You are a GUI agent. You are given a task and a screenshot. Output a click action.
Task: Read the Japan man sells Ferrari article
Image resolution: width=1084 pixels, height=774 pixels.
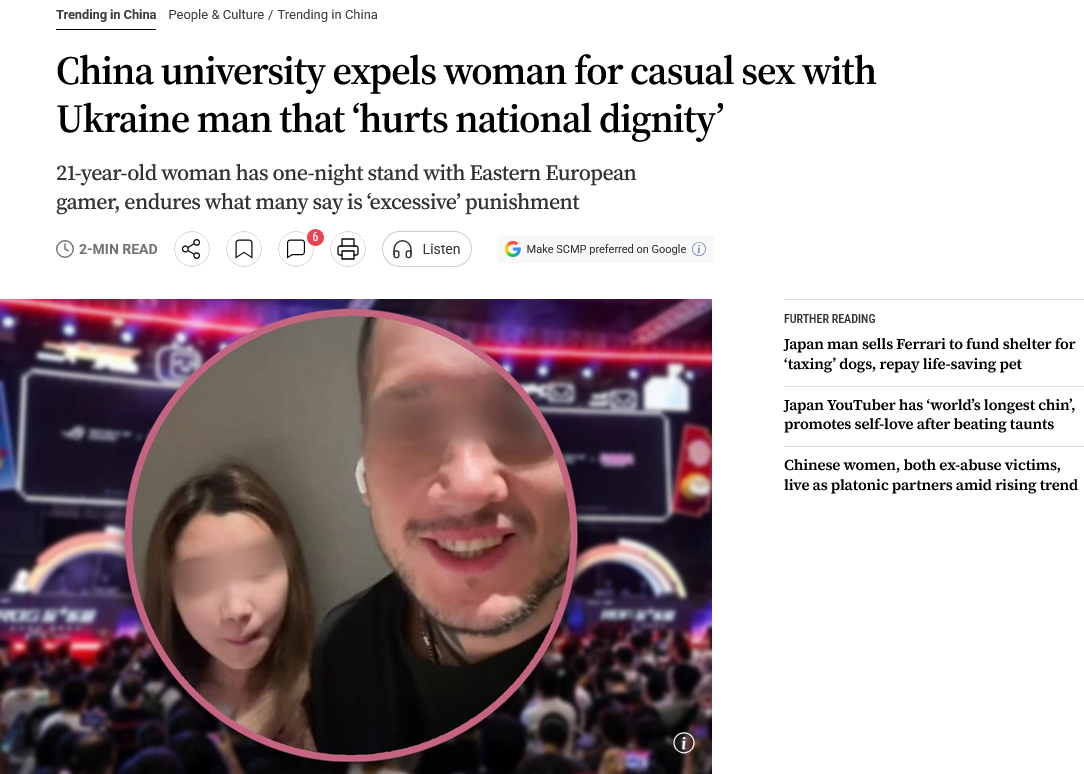point(929,354)
